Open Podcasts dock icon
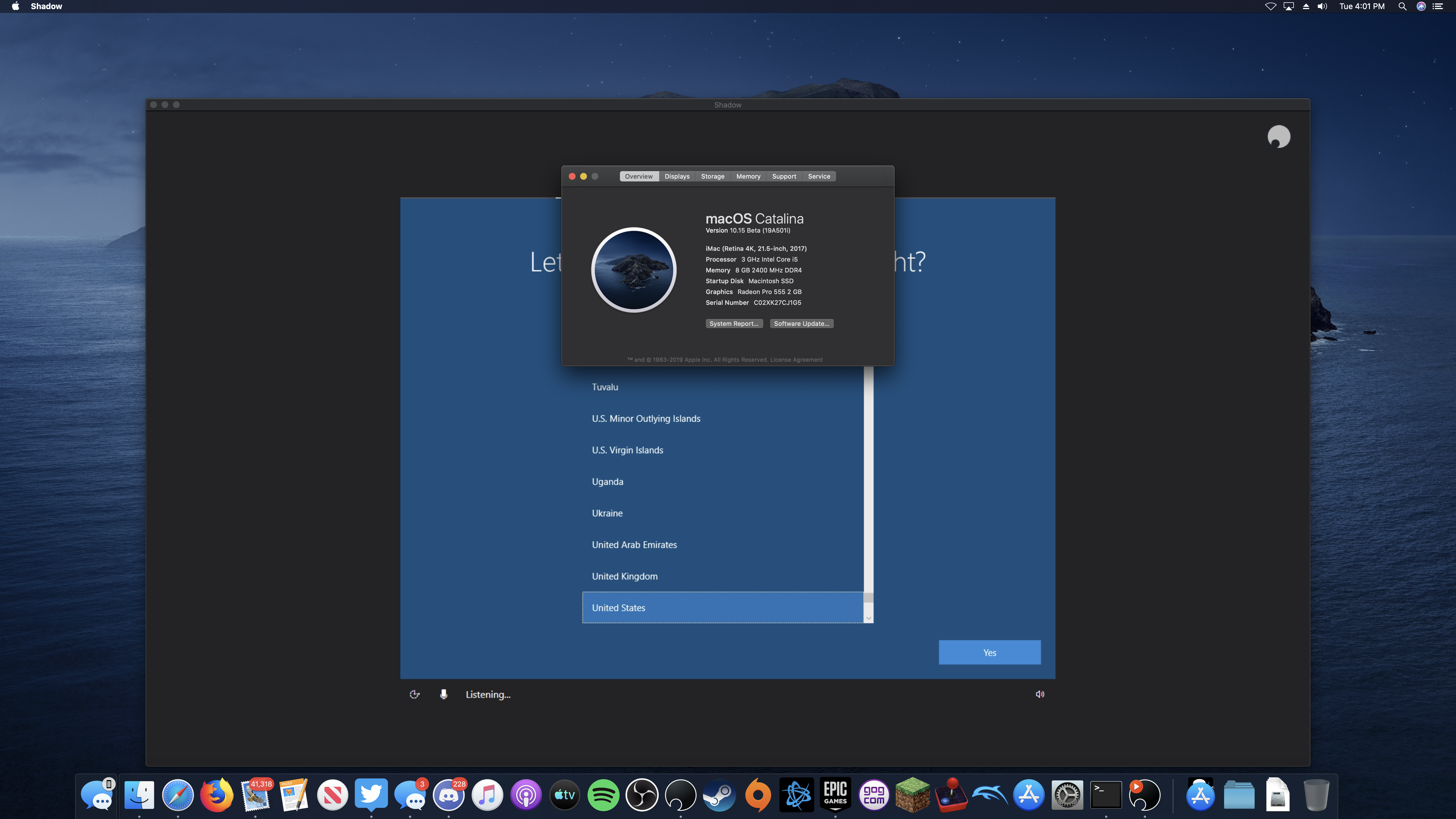This screenshot has width=1456, height=819. coord(526,795)
